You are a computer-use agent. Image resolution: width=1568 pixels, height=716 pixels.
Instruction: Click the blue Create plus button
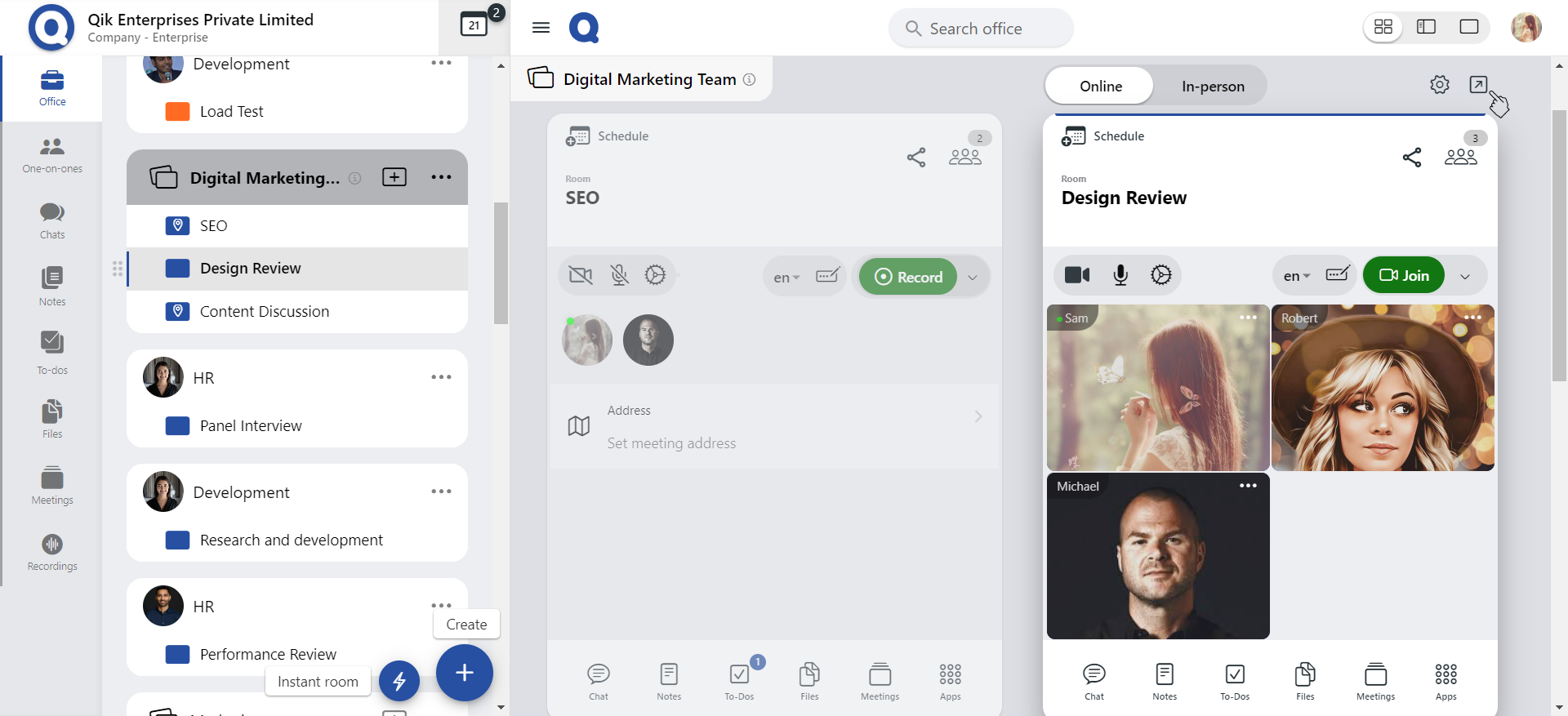tap(464, 673)
